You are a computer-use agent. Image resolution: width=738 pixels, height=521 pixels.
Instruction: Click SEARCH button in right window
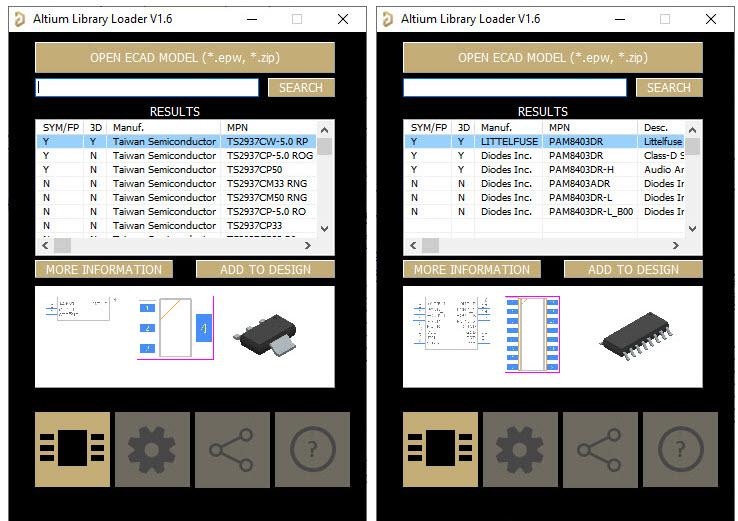point(669,88)
